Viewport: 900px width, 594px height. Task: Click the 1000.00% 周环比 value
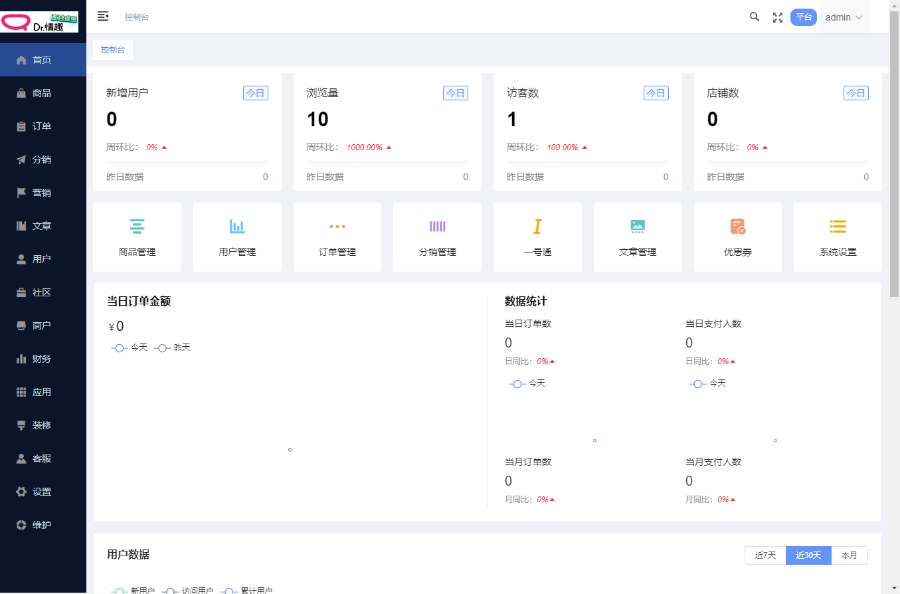(x=364, y=147)
